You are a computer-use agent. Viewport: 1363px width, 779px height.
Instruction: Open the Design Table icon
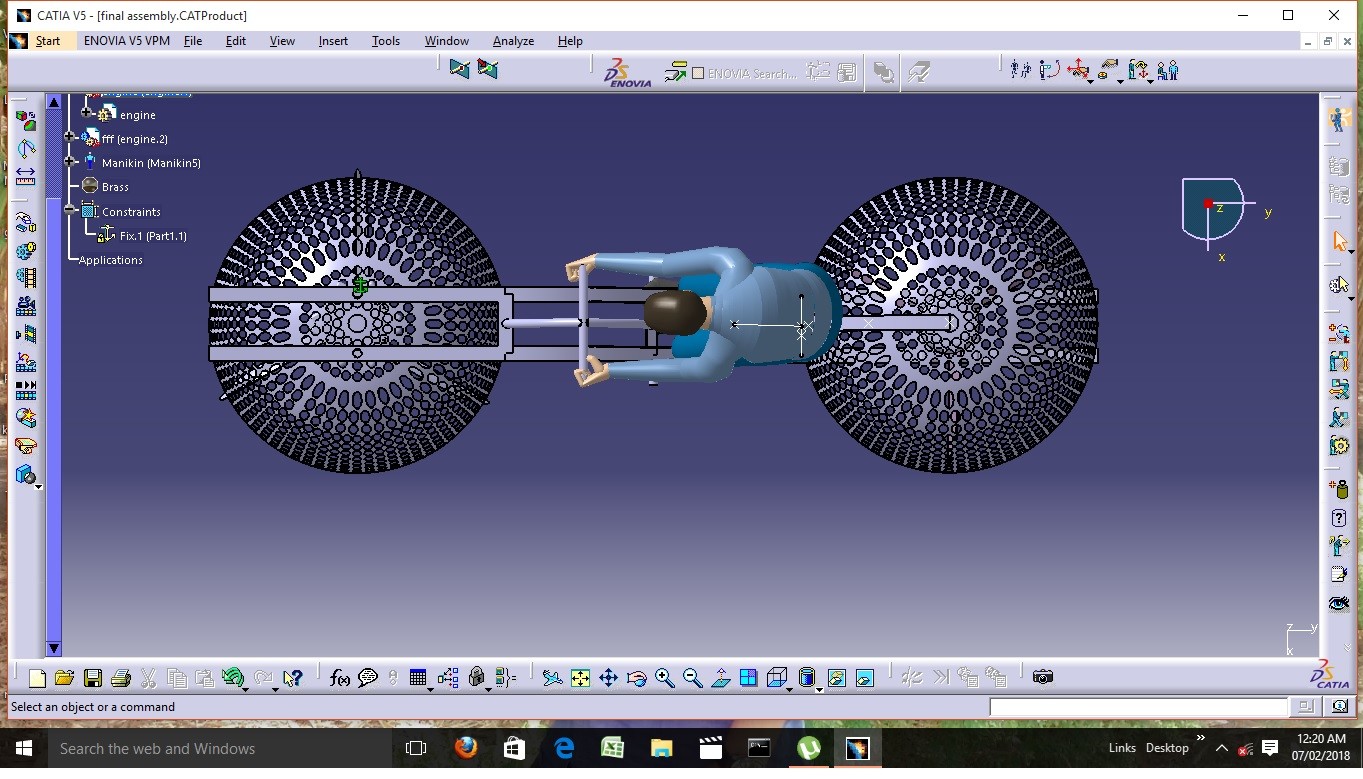coord(418,678)
